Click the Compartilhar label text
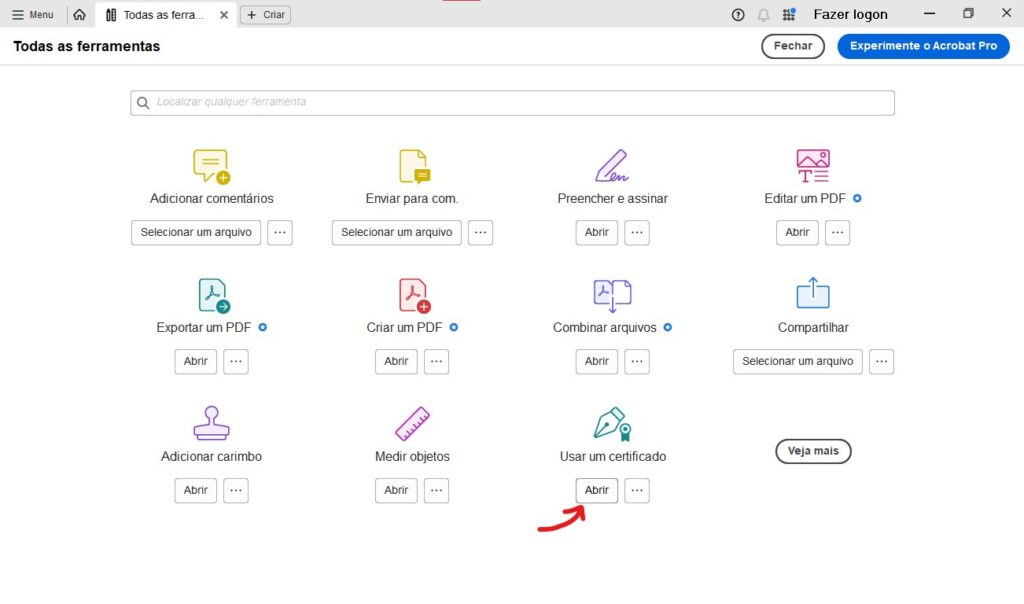The image size is (1024, 604). point(813,328)
